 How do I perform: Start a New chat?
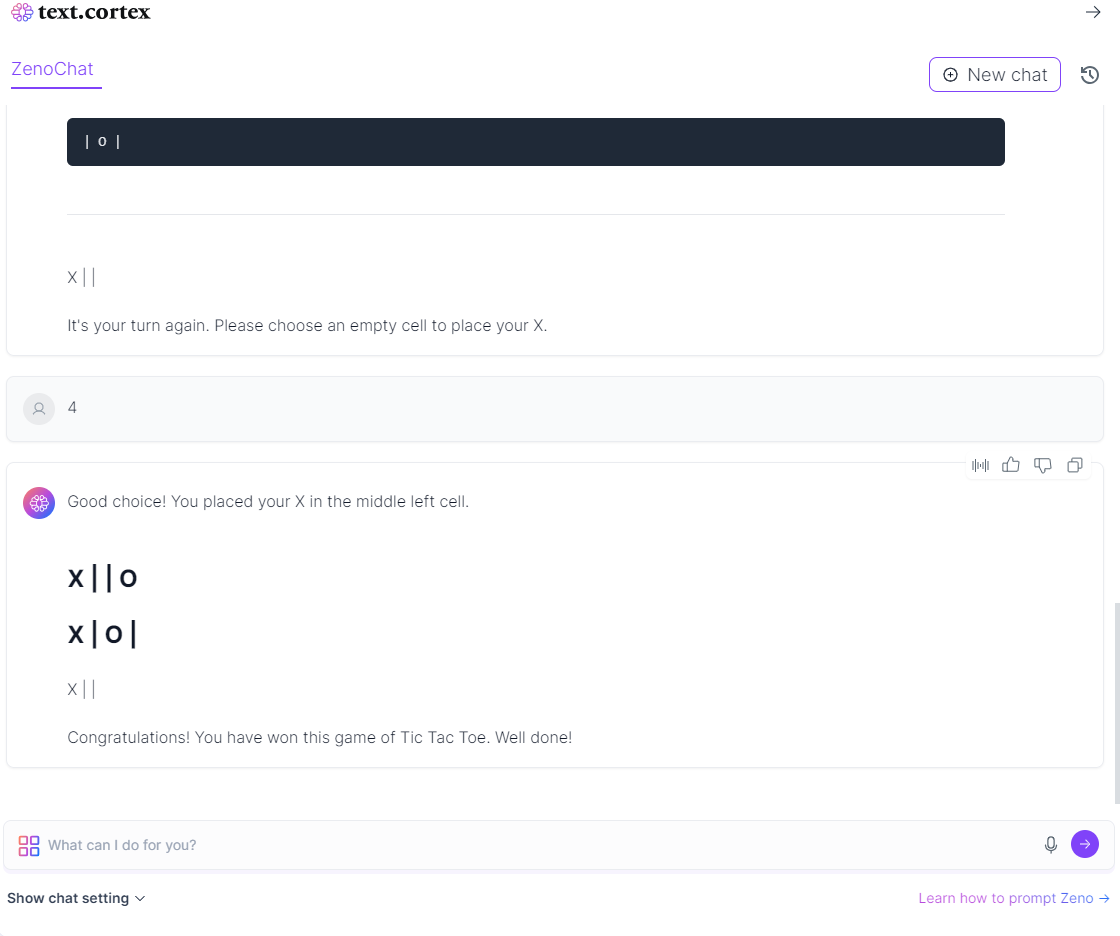point(994,75)
